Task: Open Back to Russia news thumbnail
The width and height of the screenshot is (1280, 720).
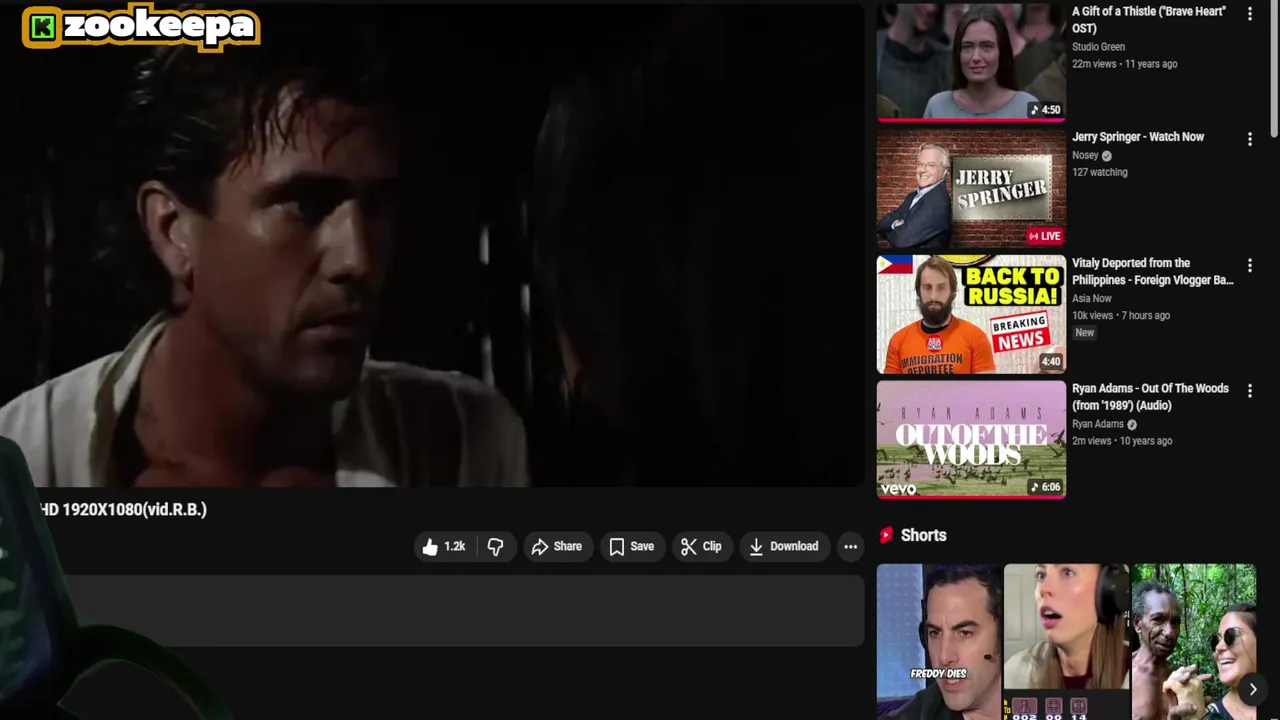Action: tap(971, 314)
